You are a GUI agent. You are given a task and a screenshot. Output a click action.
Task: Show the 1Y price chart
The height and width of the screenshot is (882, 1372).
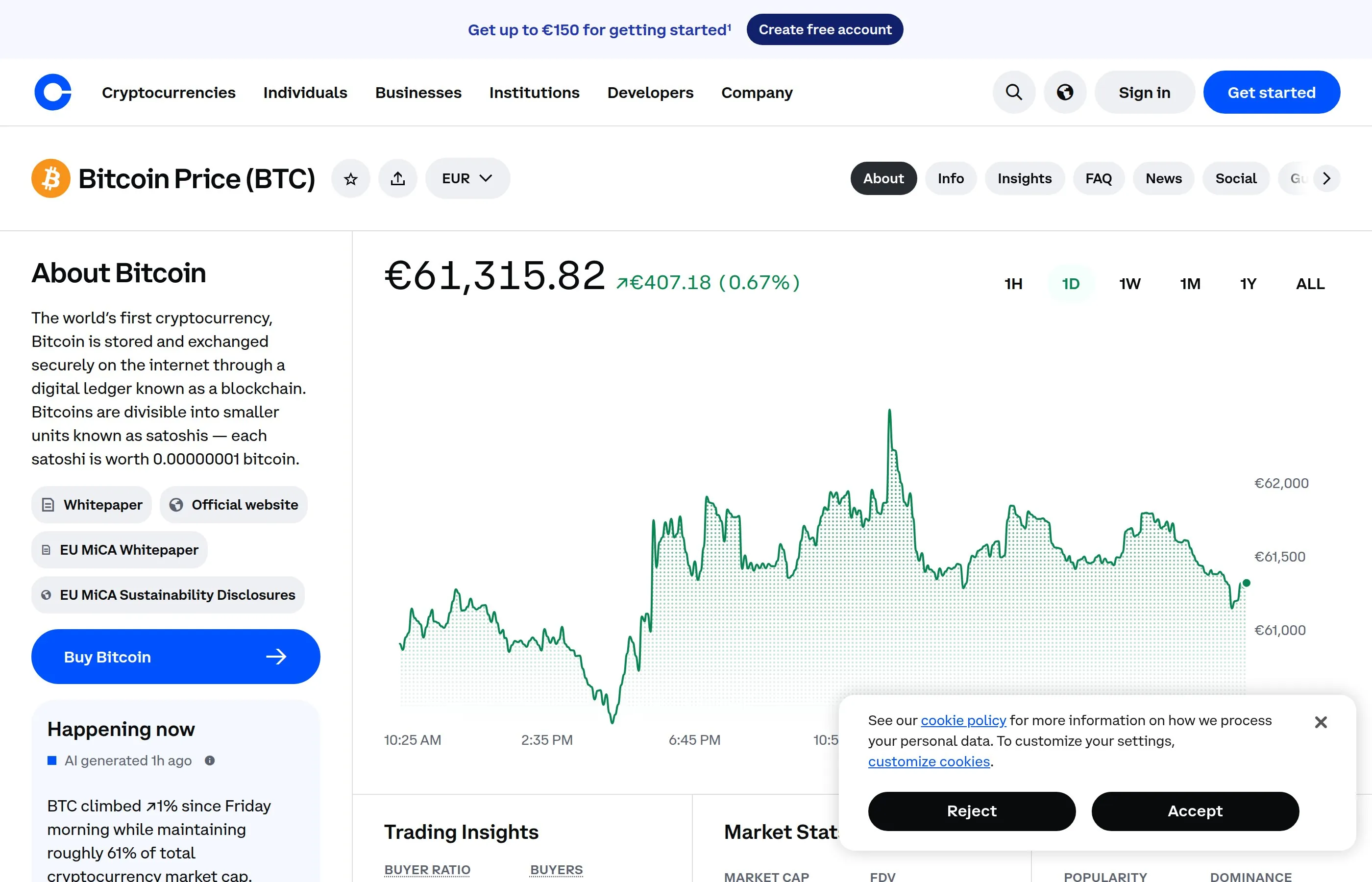[1249, 284]
